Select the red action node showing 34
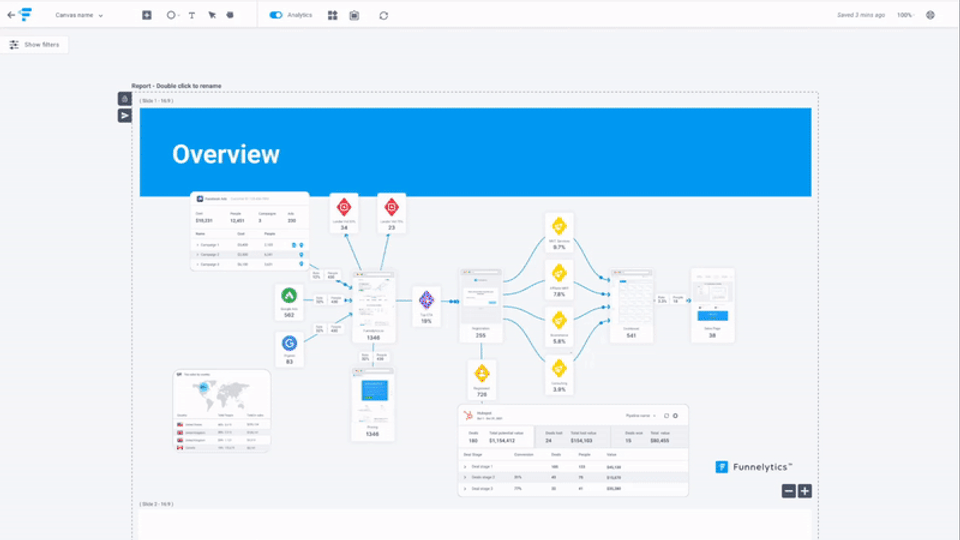 pos(344,213)
